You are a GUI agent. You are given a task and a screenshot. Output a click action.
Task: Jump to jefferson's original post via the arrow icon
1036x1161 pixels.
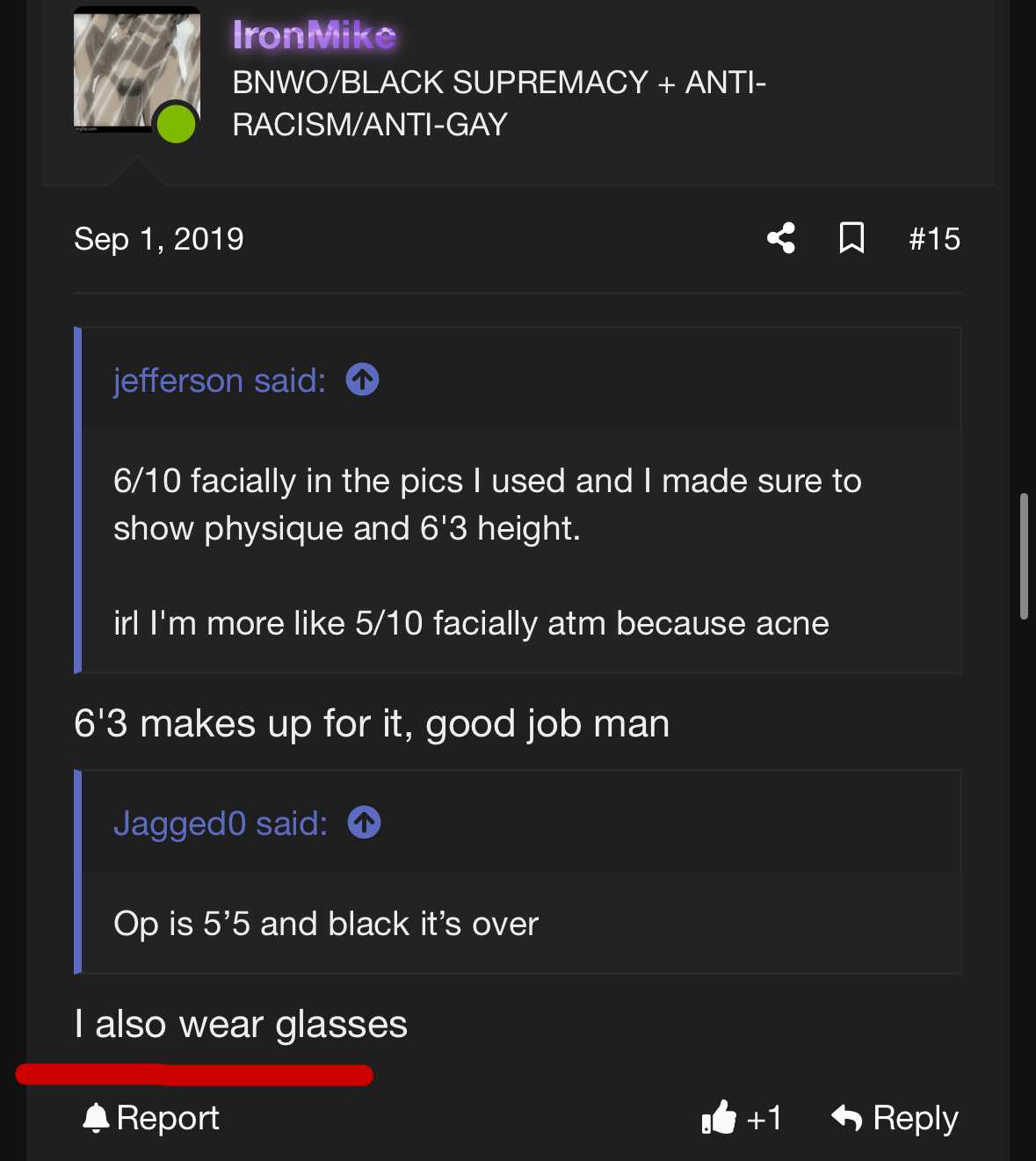tap(362, 380)
